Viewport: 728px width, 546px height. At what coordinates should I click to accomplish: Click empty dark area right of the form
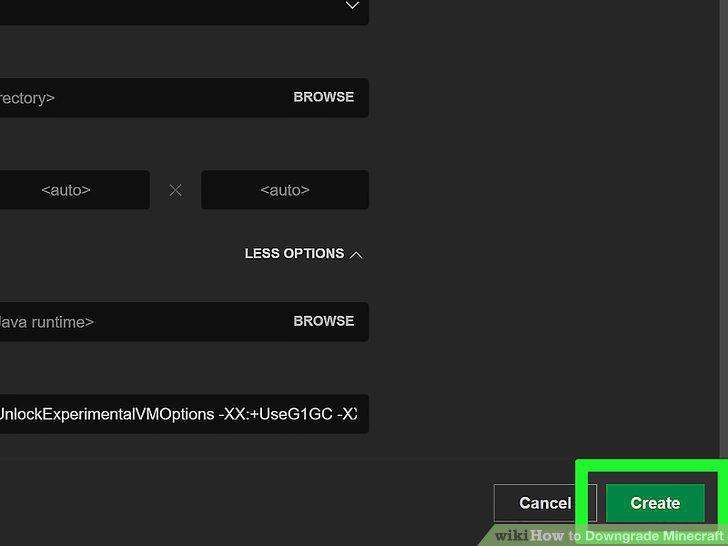click(x=543, y=232)
